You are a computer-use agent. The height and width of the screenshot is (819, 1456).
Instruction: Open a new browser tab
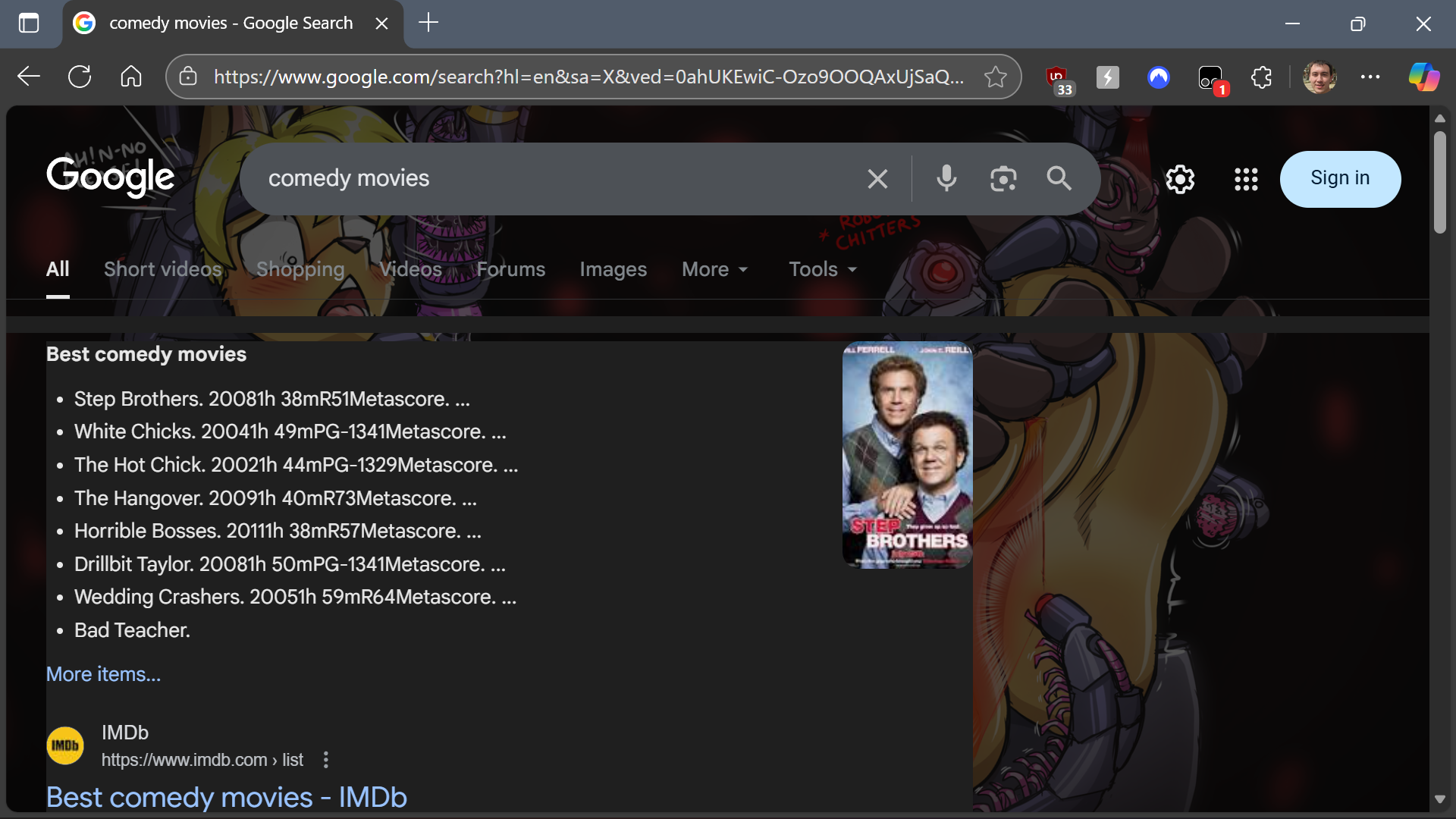pos(428,23)
